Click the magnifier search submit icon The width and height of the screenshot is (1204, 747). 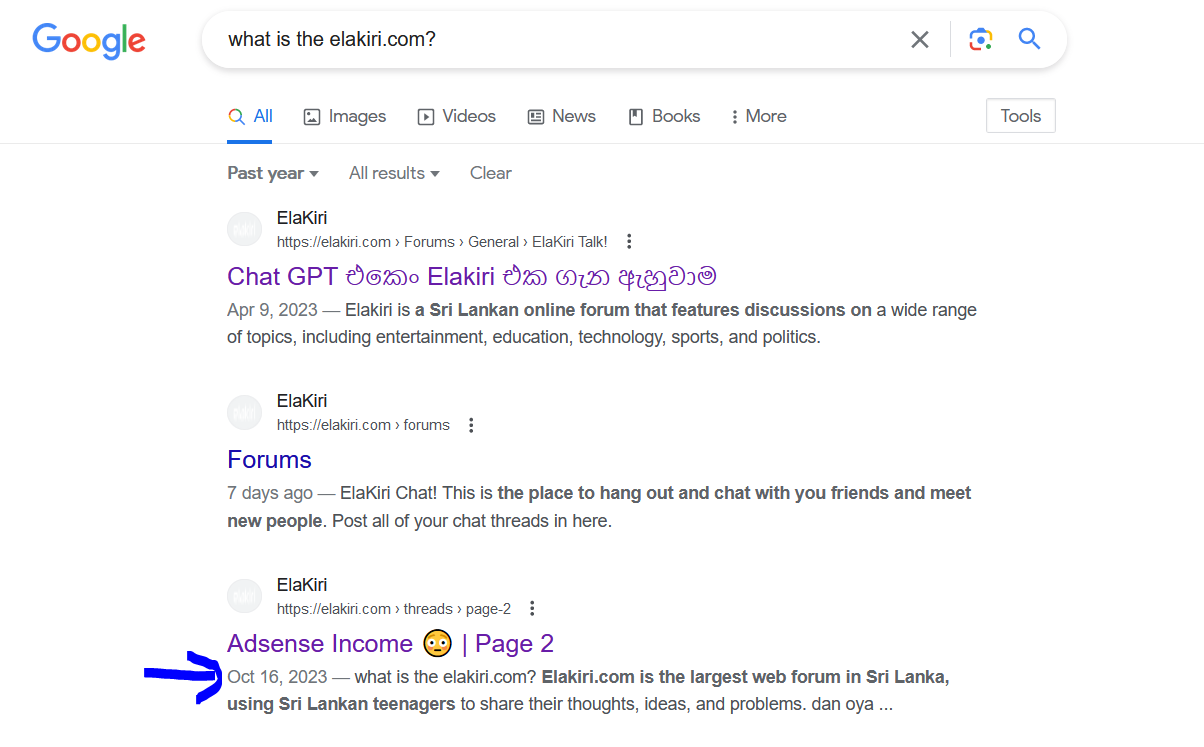coord(1030,40)
